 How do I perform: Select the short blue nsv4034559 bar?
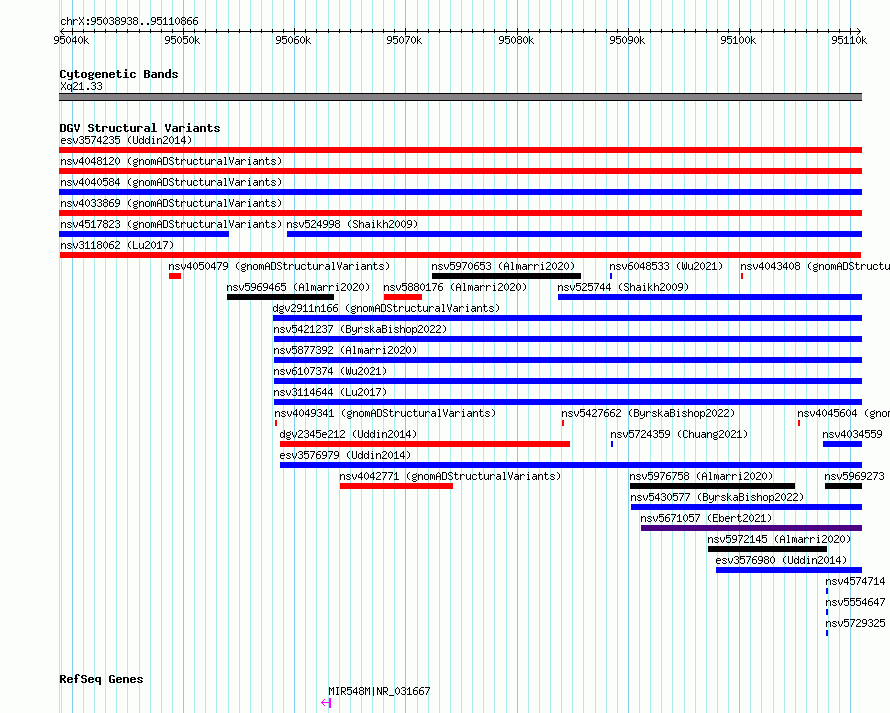click(842, 444)
